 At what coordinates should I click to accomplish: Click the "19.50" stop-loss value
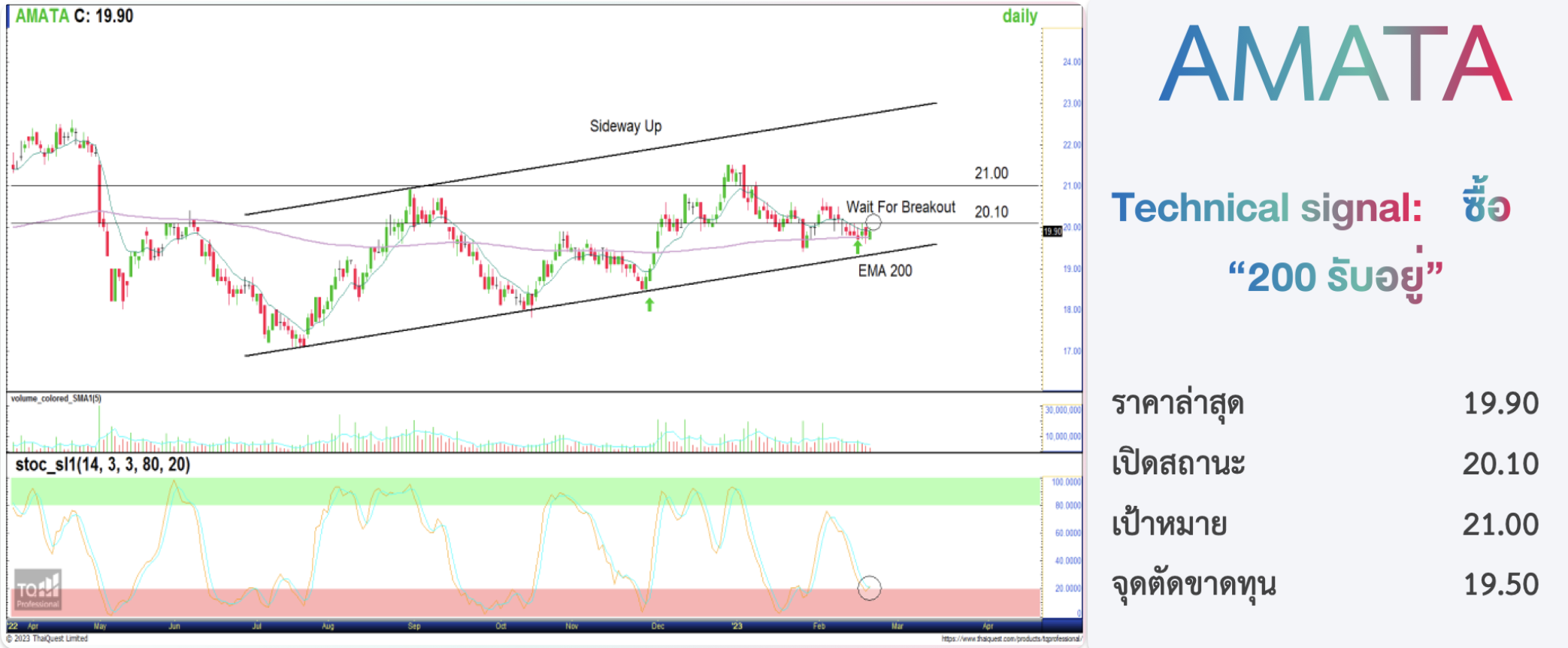(x=1501, y=585)
